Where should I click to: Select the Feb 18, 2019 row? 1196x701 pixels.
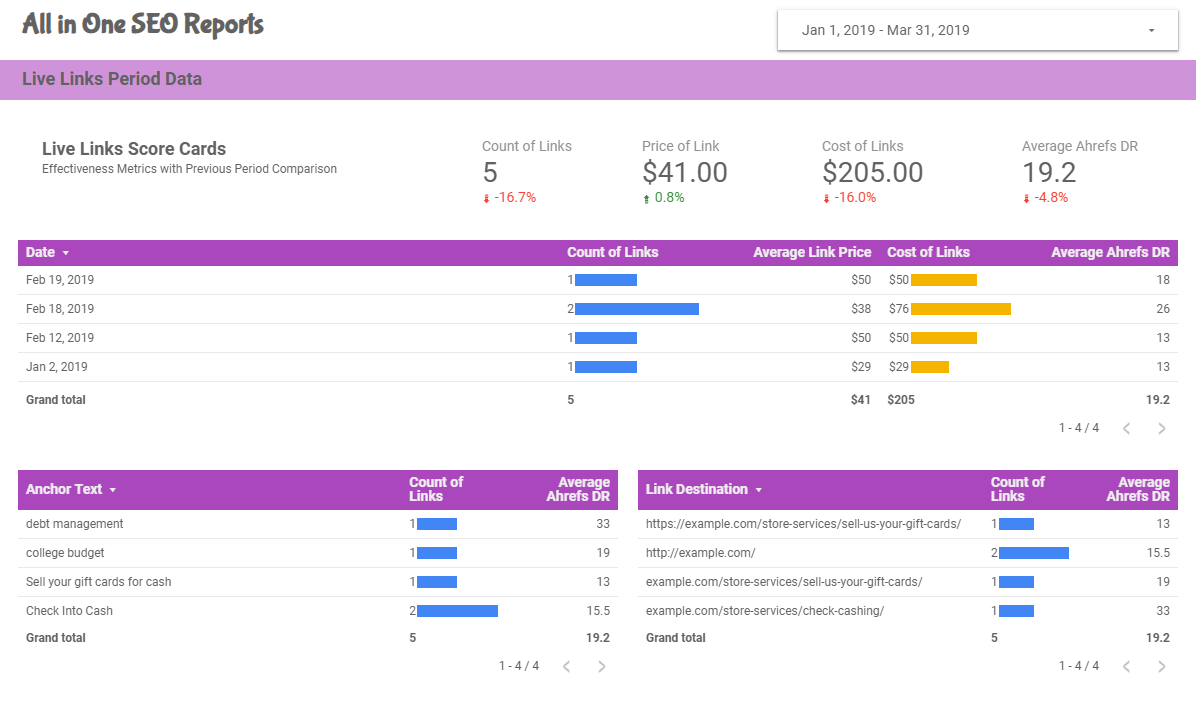[598, 309]
